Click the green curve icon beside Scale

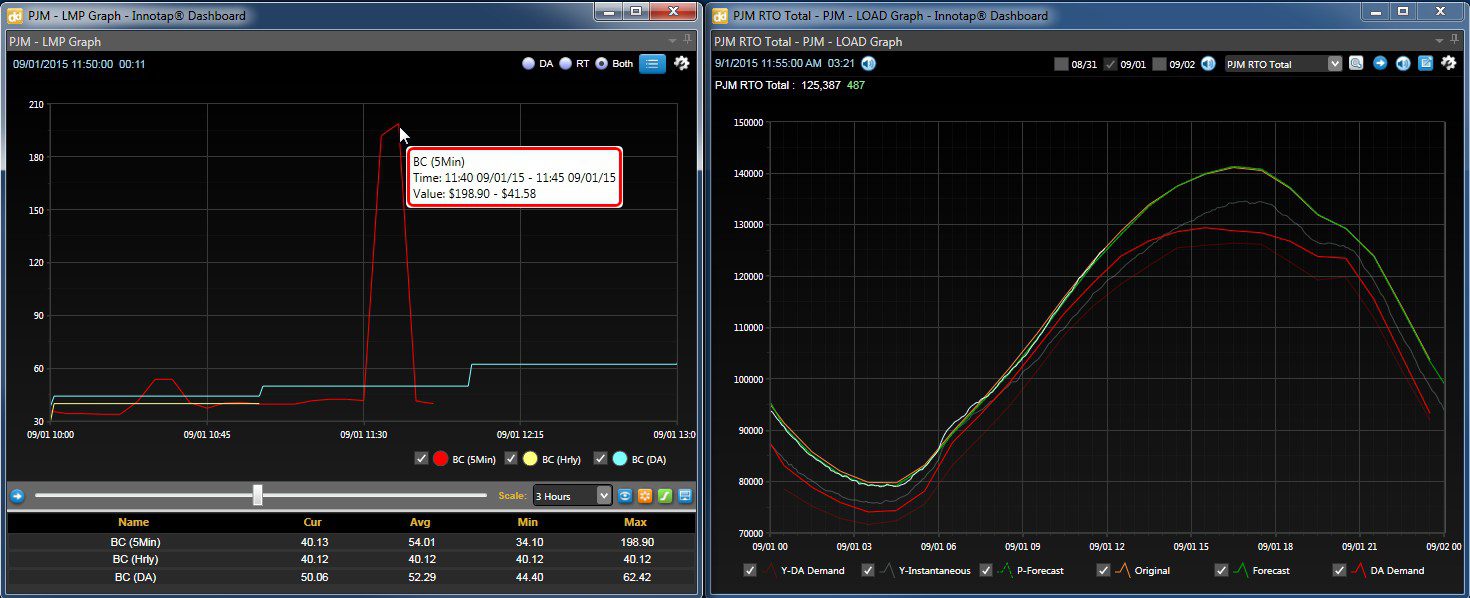664,496
